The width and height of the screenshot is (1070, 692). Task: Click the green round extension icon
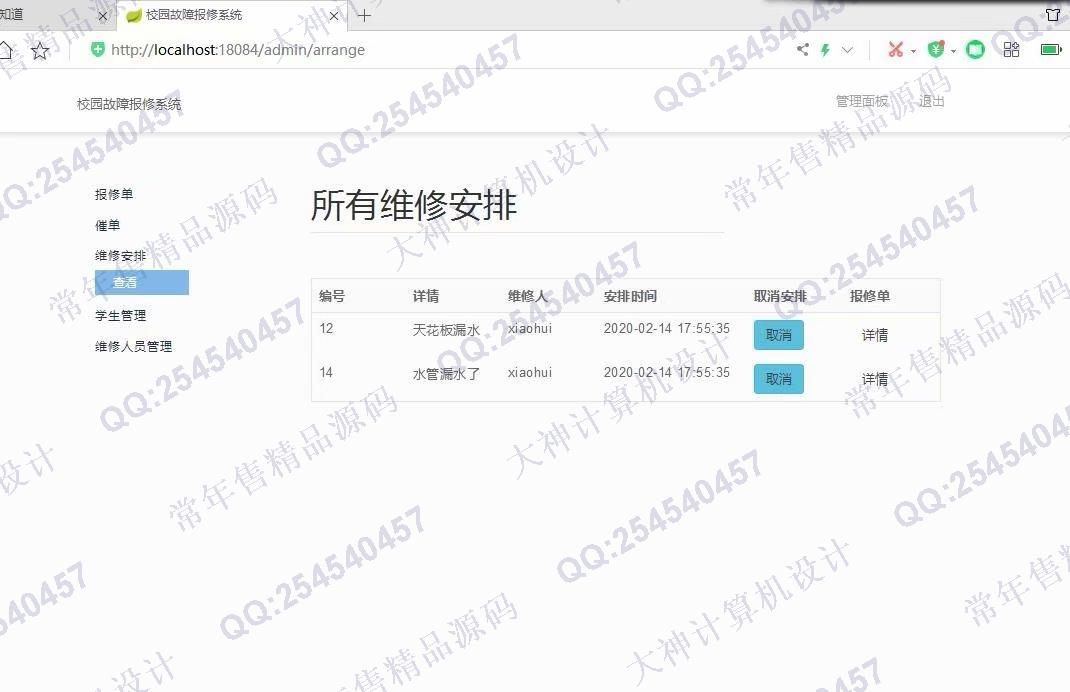pyautogui.click(x=975, y=50)
